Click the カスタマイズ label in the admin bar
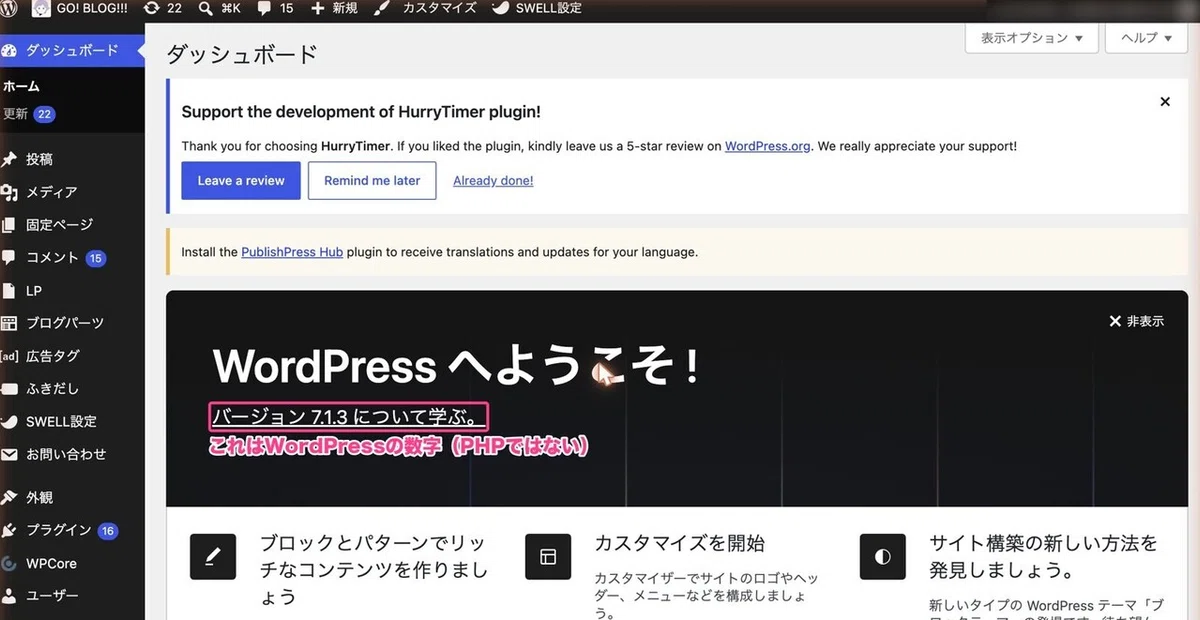 click(440, 8)
